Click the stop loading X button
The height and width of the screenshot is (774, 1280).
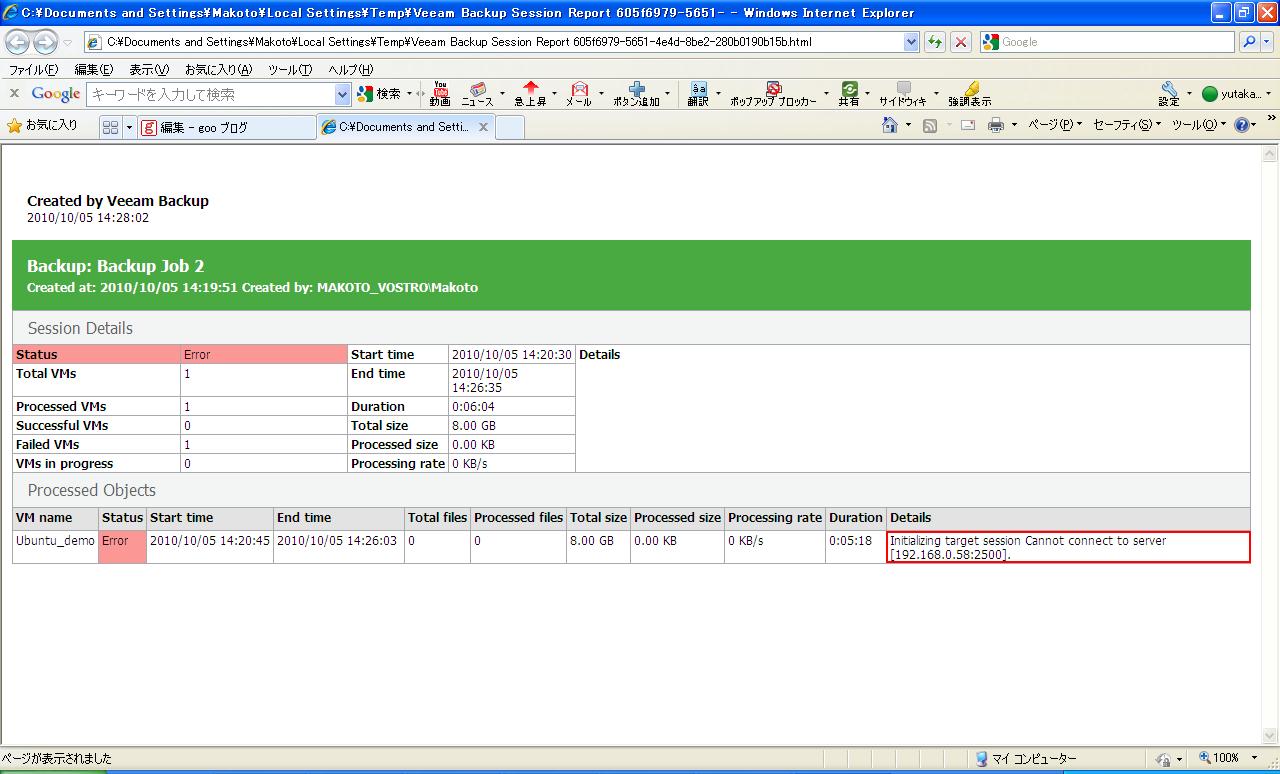coord(961,42)
